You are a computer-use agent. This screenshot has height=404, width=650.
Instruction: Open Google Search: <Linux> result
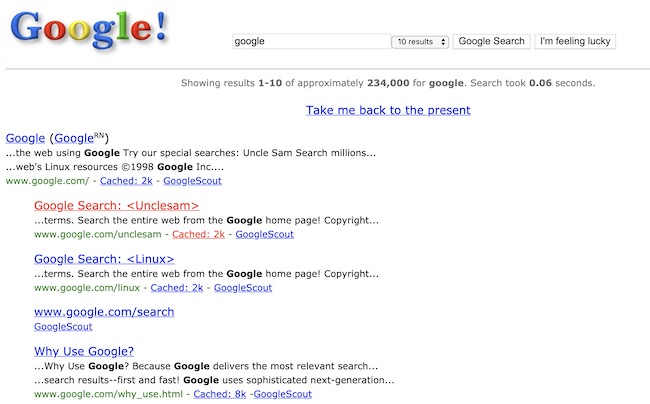104,259
